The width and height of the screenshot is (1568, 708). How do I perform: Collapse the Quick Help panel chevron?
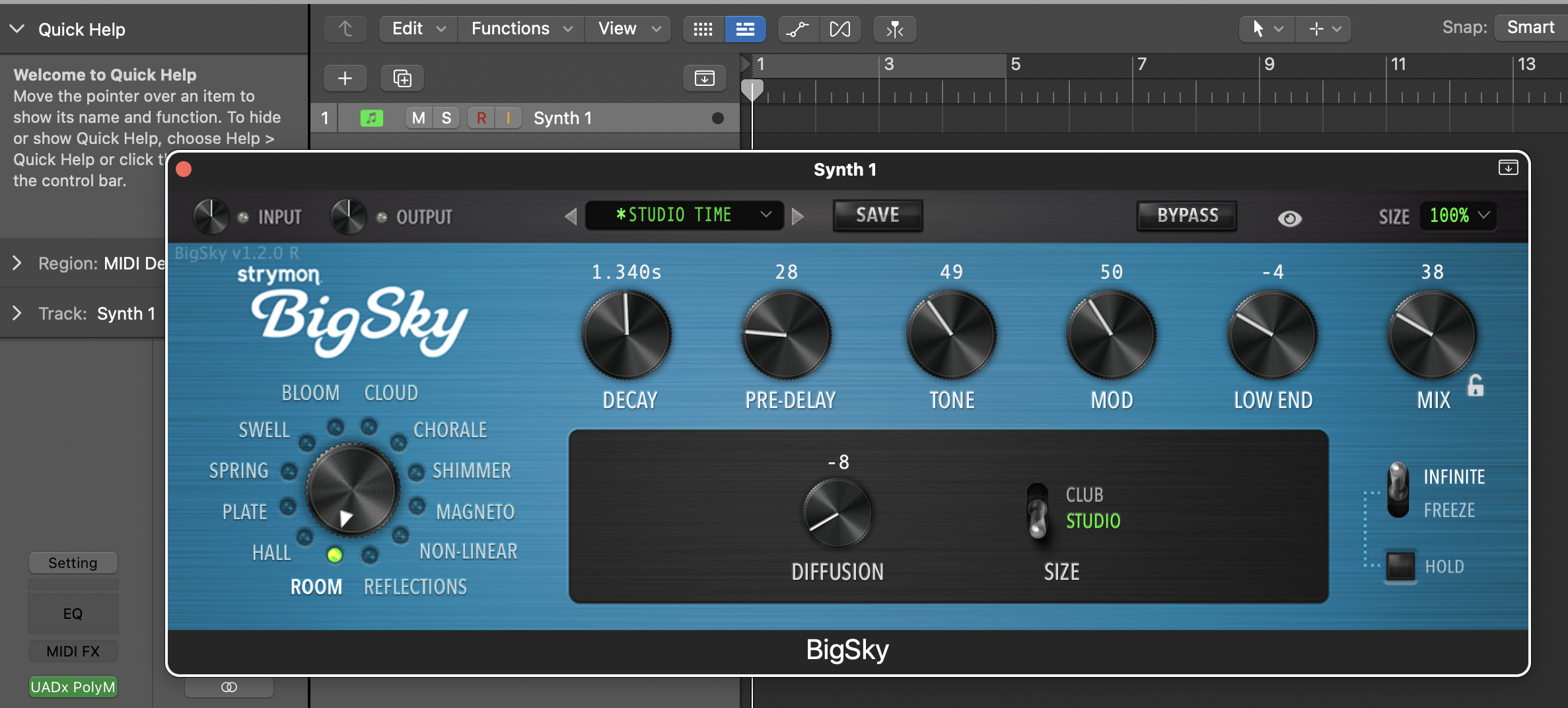coord(17,29)
